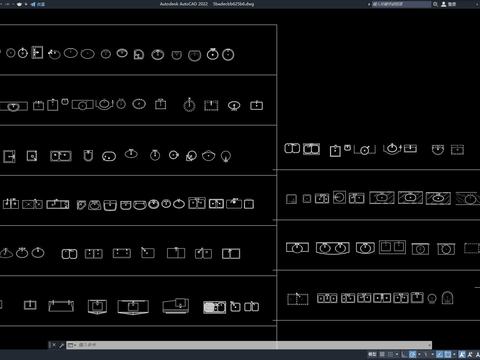Click the command line recent commands icon

click(x=71, y=345)
